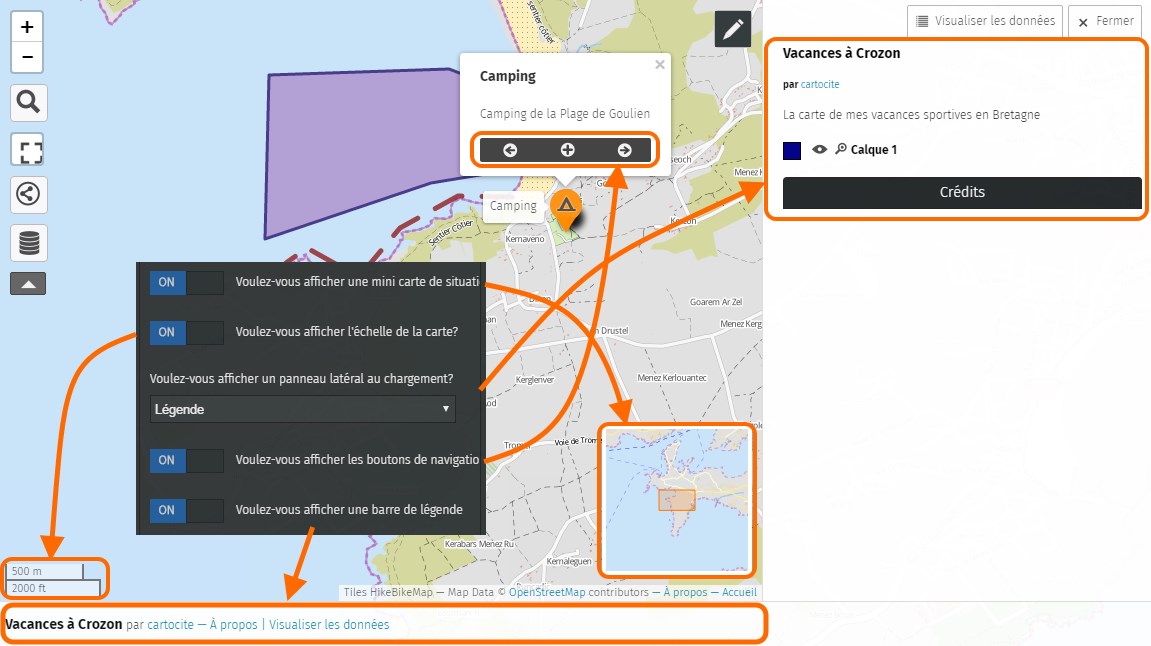This screenshot has width=1151, height=646.
Task: Hide Calque 1 with eye icon
Action: click(x=820, y=150)
